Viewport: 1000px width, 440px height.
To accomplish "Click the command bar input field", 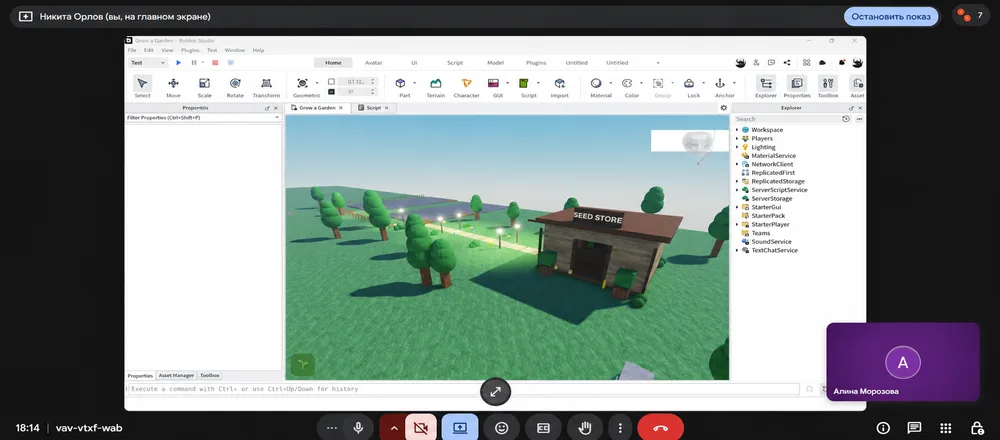I will tap(464, 389).
